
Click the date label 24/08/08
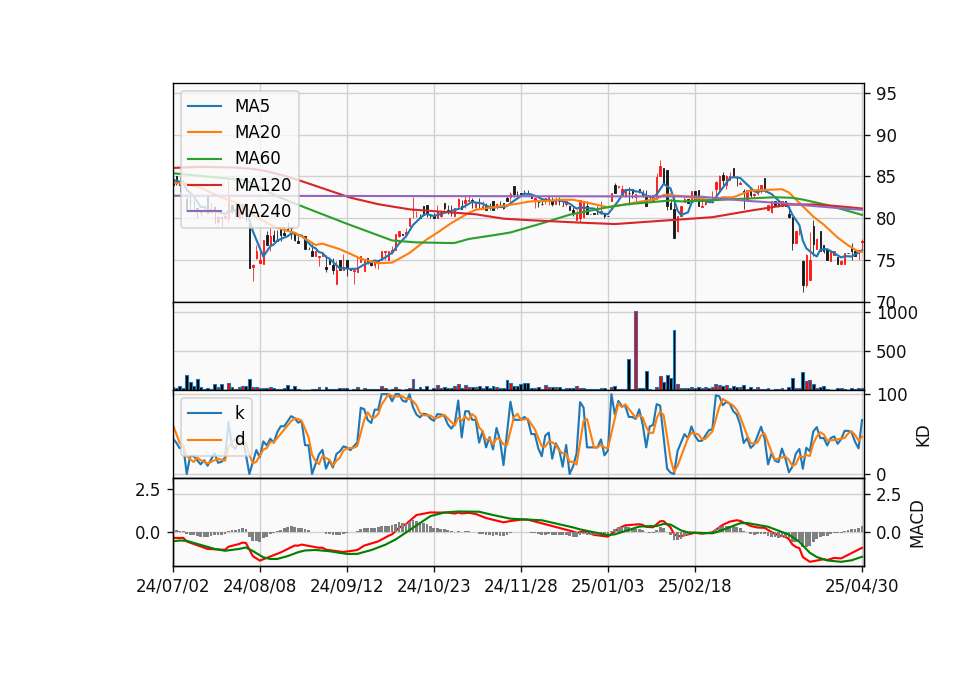tap(260, 586)
